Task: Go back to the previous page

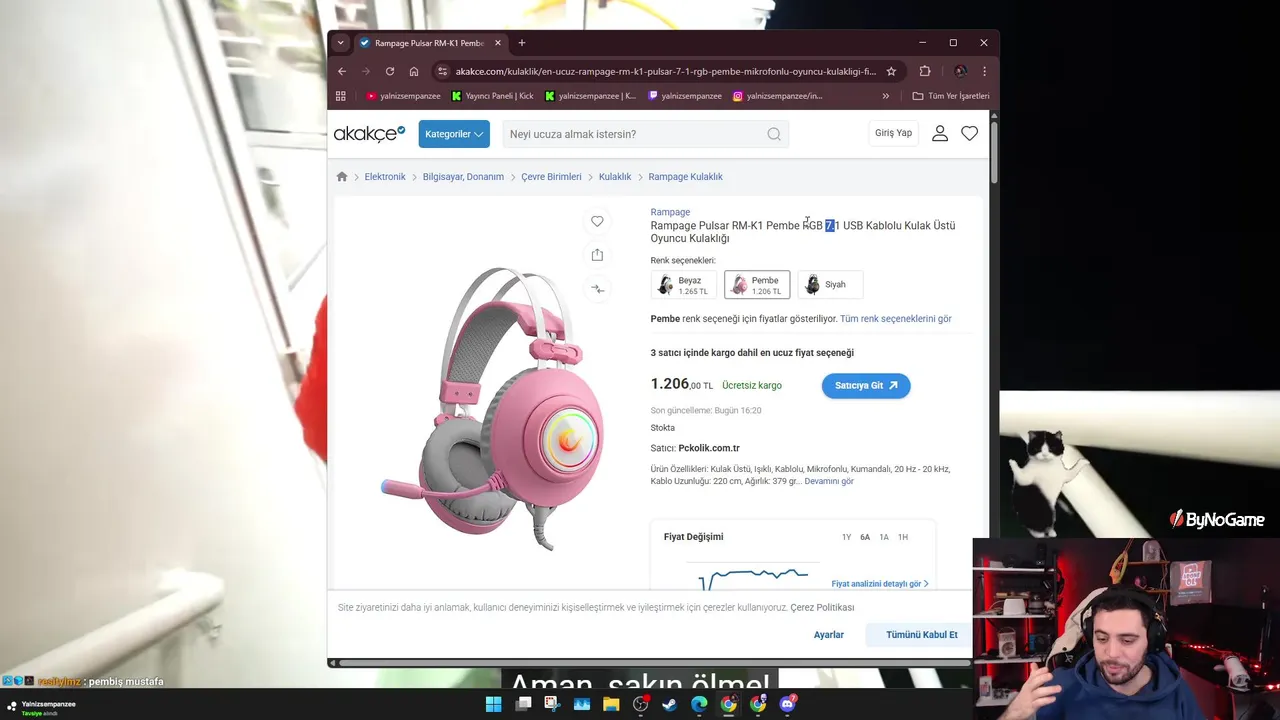Action: point(342,71)
